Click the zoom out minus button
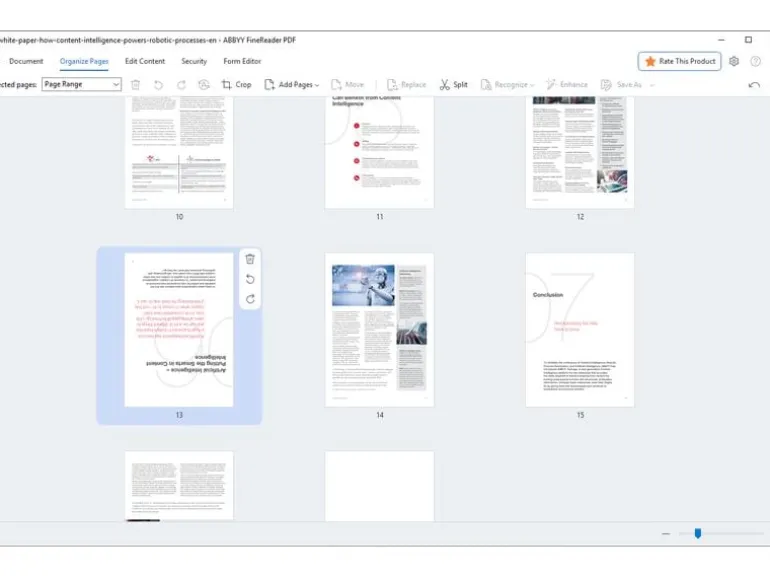770x578 pixels. [666, 533]
